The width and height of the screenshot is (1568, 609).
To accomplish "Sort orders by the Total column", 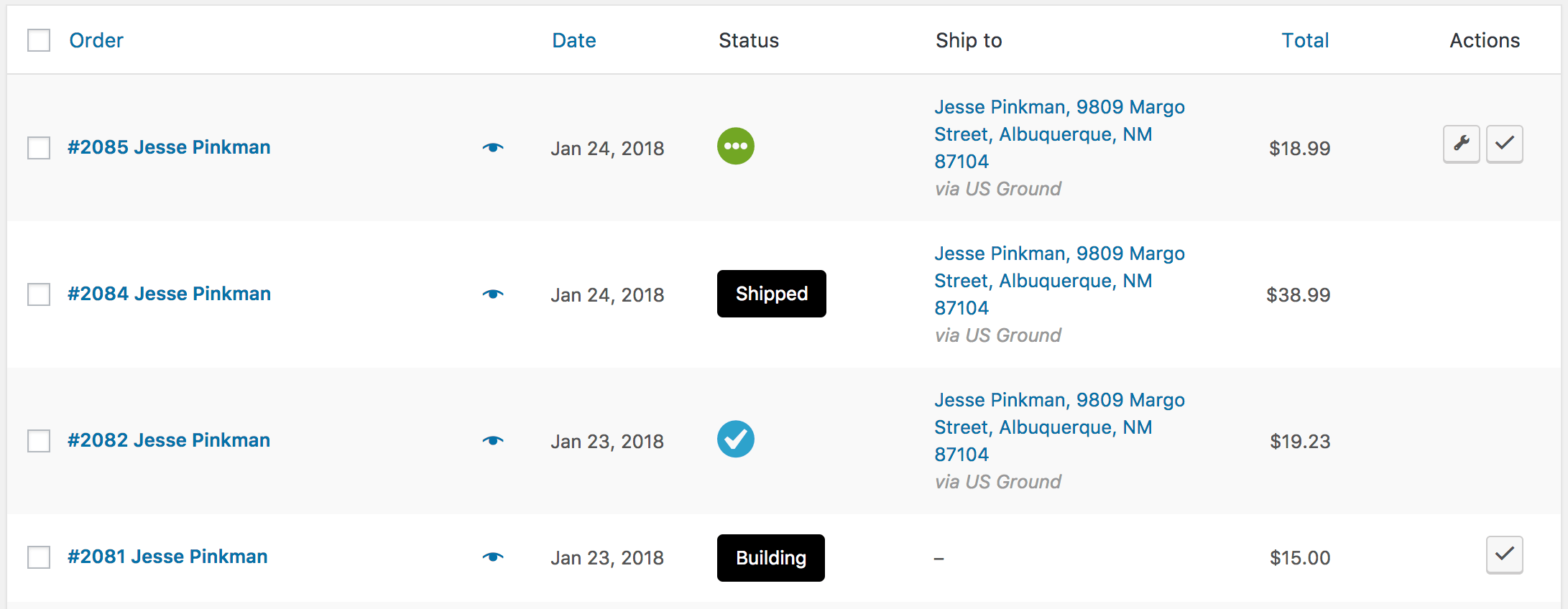I will click(x=1305, y=40).
